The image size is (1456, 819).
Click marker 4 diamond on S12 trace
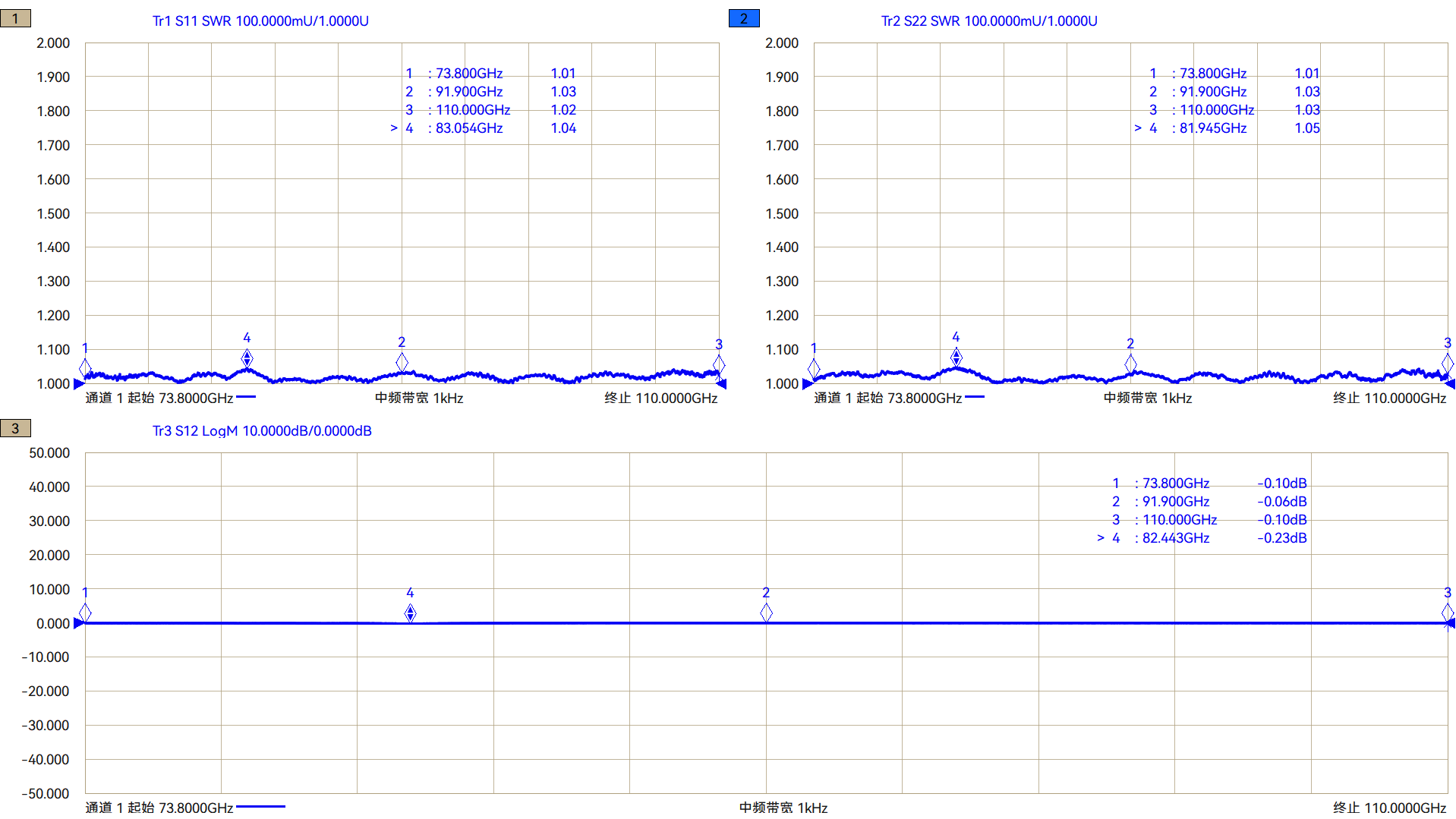(410, 613)
